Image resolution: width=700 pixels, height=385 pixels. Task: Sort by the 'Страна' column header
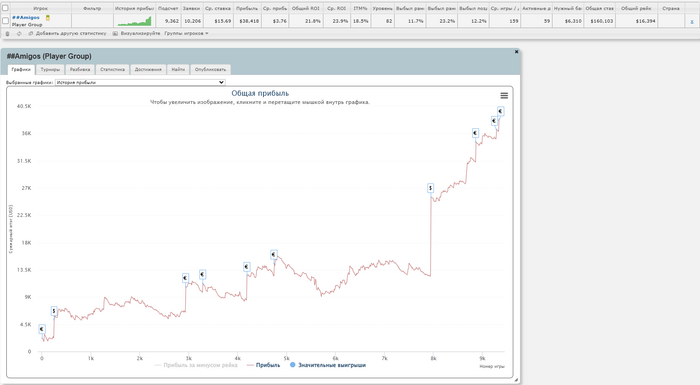coord(671,8)
